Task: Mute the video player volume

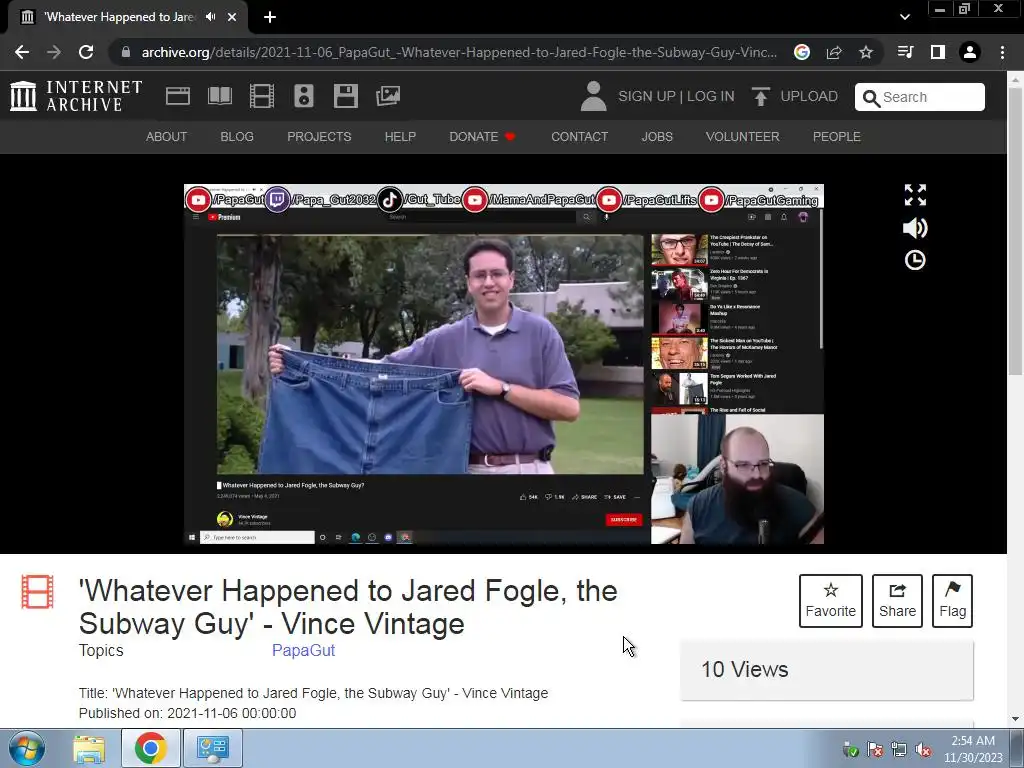Action: pyautogui.click(x=915, y=228)
